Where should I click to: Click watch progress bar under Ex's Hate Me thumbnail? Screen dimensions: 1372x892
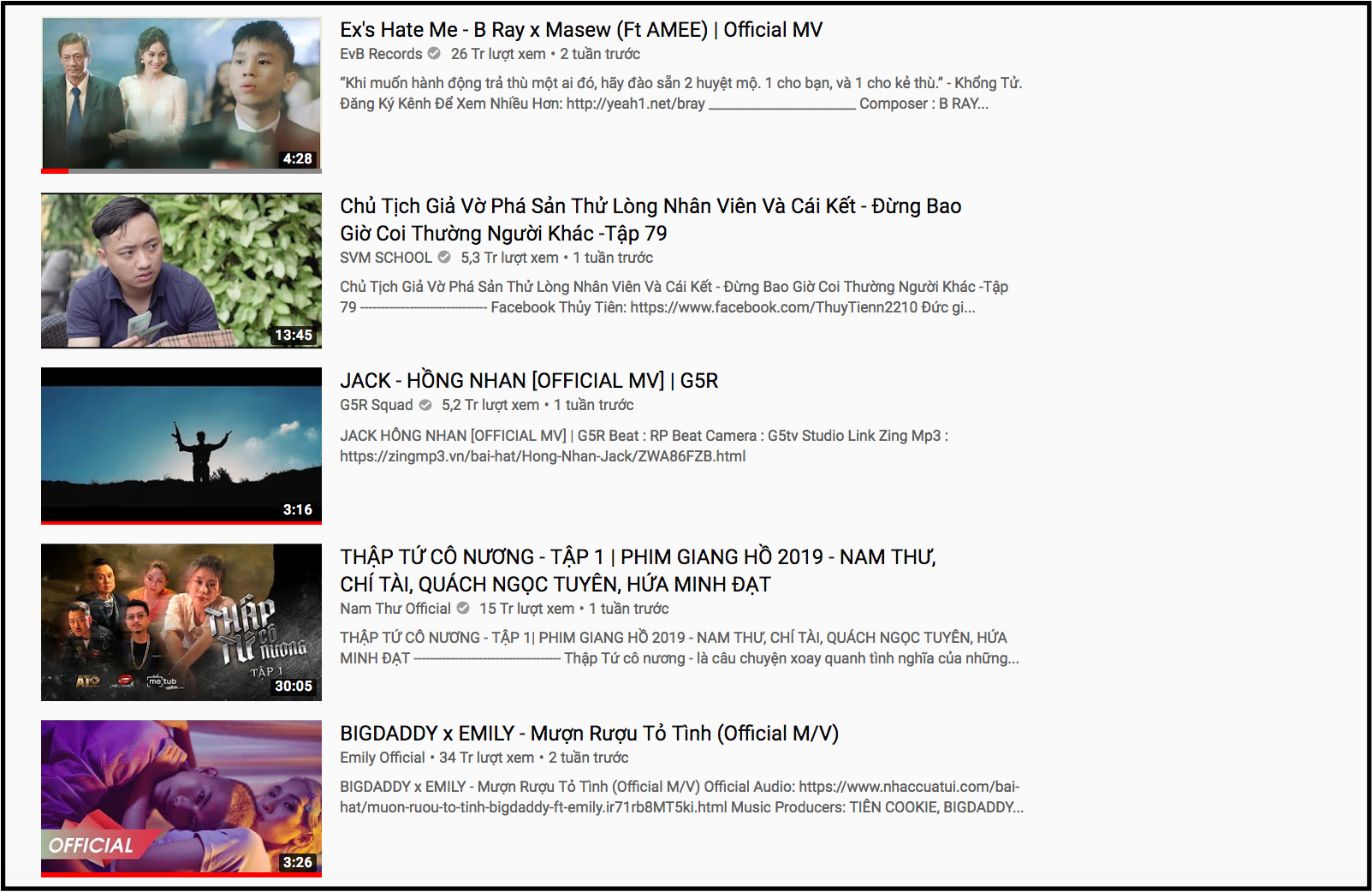point(181,171)
